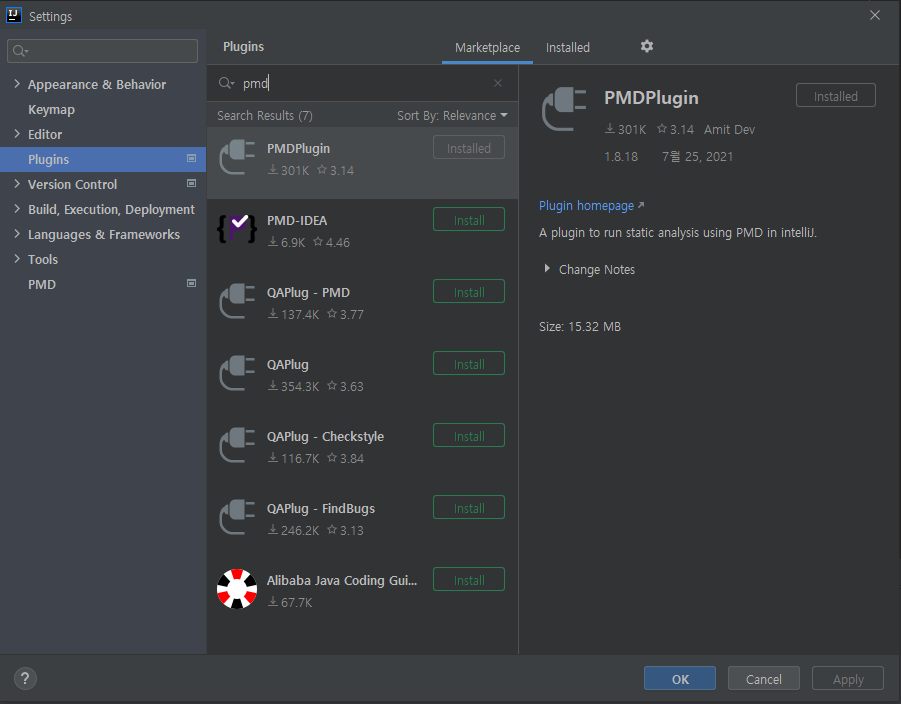
Task: Select Keymap in settings tree
Action: point(51,109)
